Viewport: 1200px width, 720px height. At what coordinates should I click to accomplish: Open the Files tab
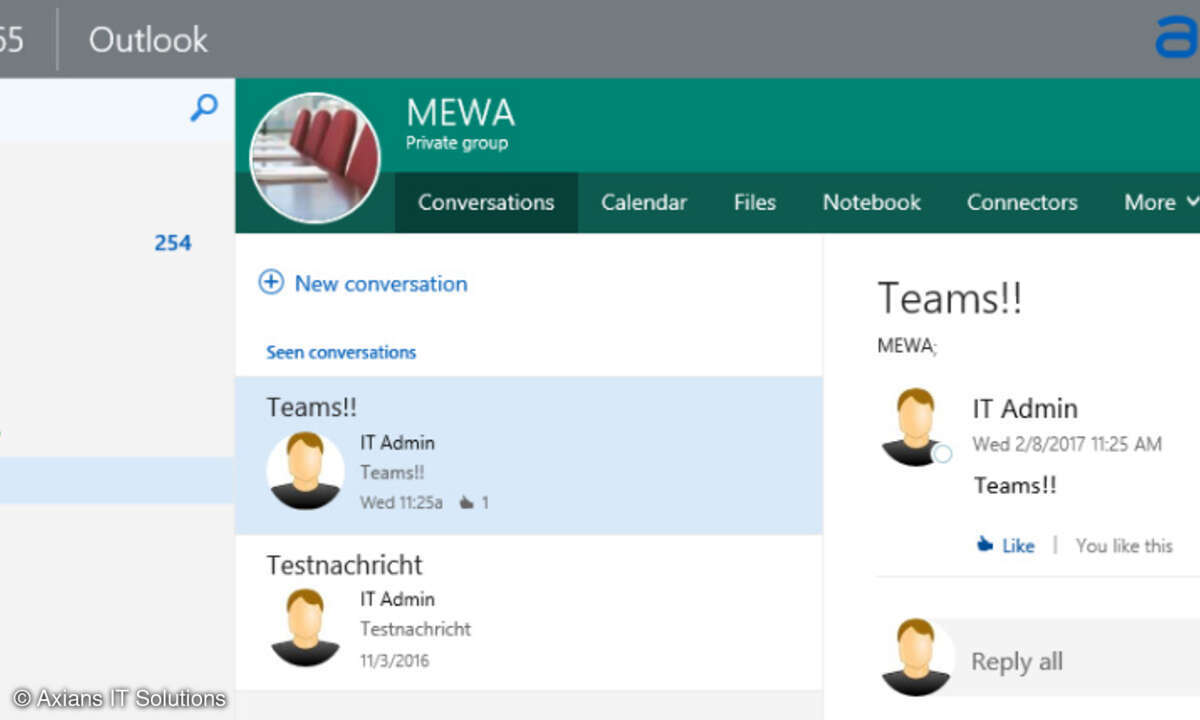[755, 202]
